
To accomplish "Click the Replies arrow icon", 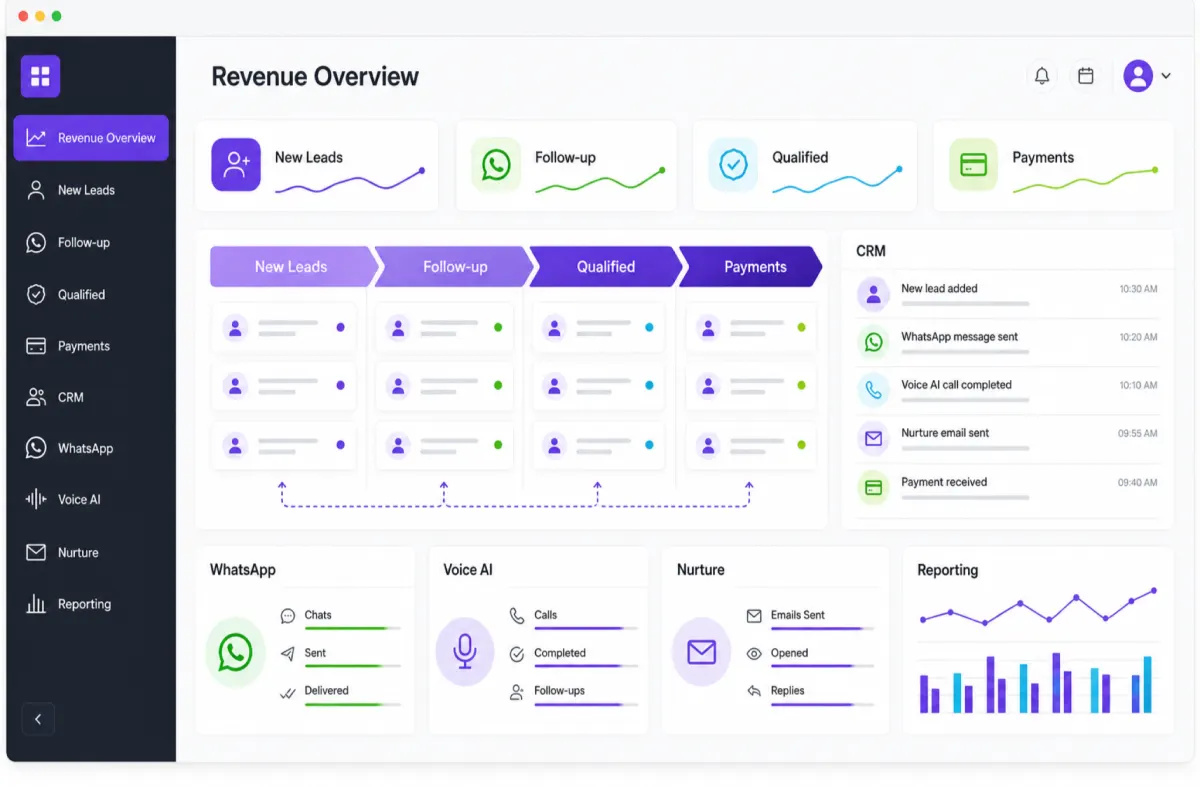I will (x=754, y=691).
